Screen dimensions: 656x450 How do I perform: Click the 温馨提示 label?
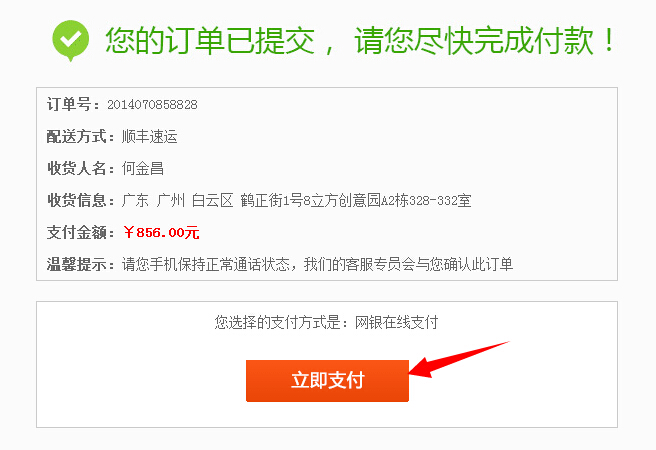80,264
